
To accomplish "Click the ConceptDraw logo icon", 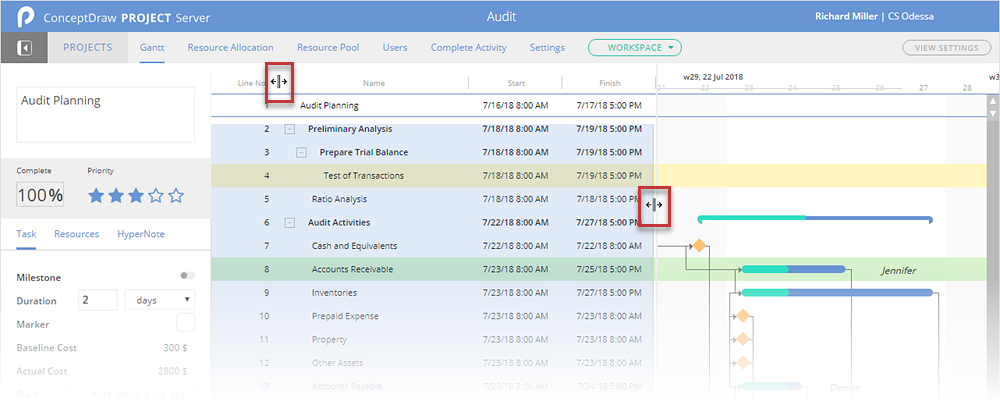I will pos(25,17).
